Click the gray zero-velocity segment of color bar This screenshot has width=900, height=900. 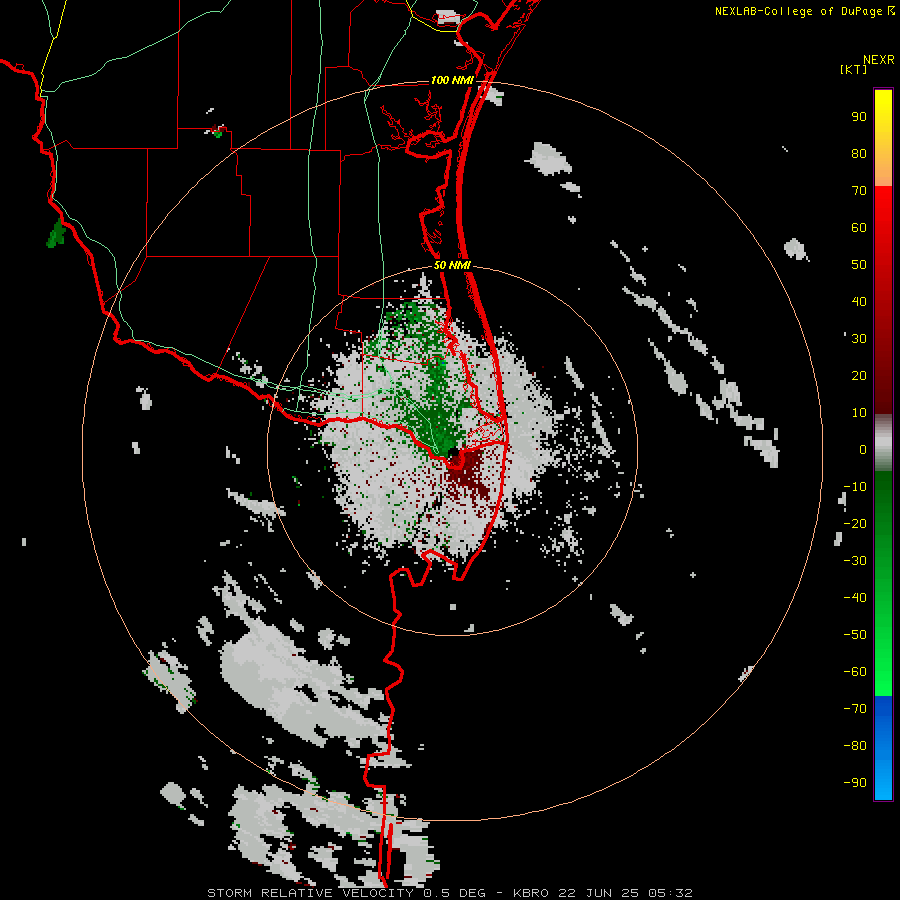coord(883,443)
